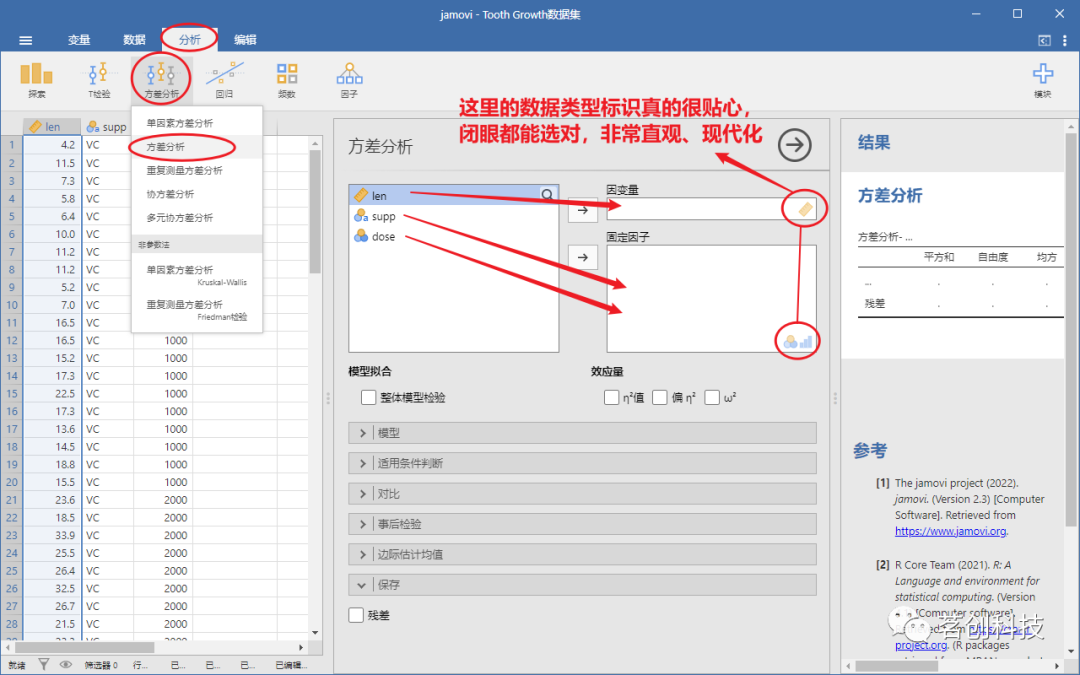This screenshot has width=1080, height=675.
Task: Open the T检验 analyses icon
Action: [99, 79]
